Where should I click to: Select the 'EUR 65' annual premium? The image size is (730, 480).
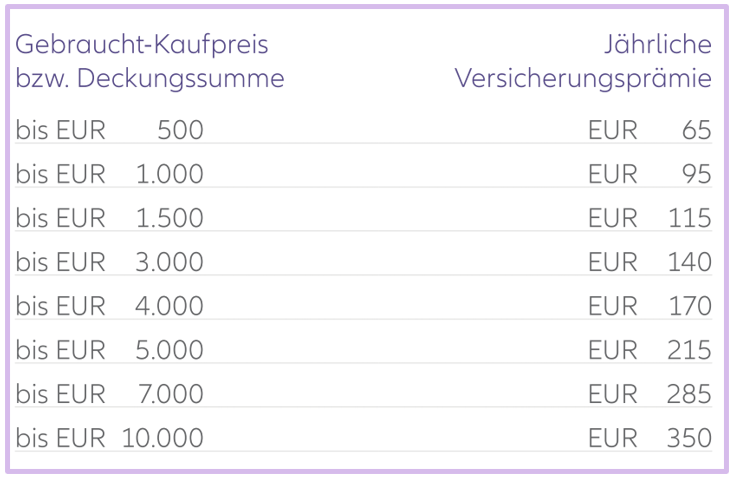point(650,130)
